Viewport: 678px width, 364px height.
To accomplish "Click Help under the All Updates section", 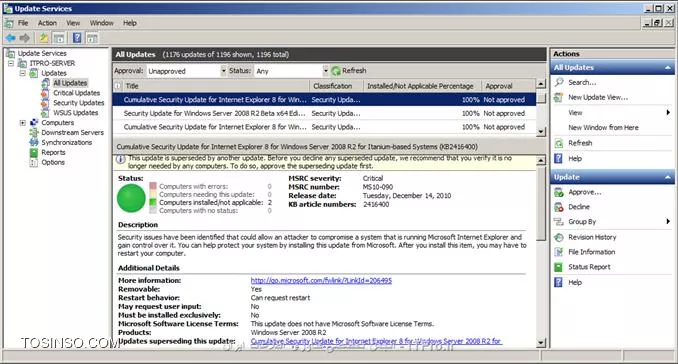I will coord(575,159).
